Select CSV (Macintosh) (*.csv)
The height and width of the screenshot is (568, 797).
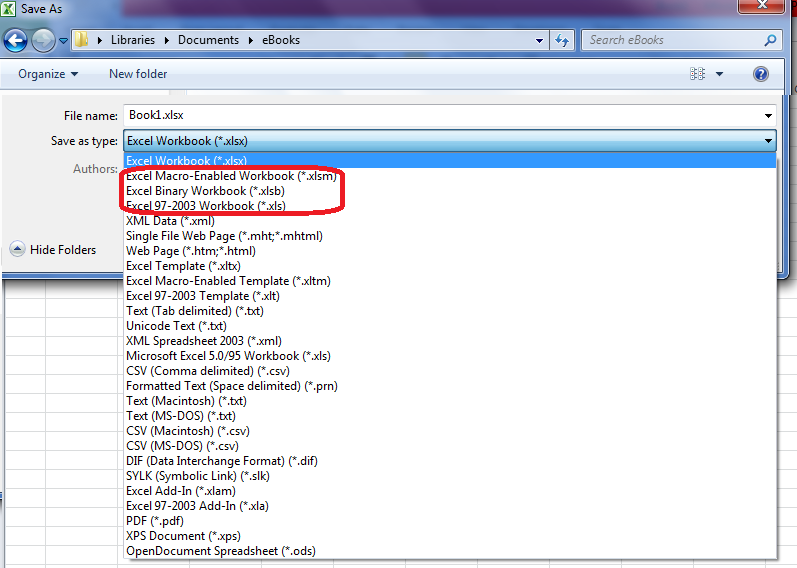(450, 431)
